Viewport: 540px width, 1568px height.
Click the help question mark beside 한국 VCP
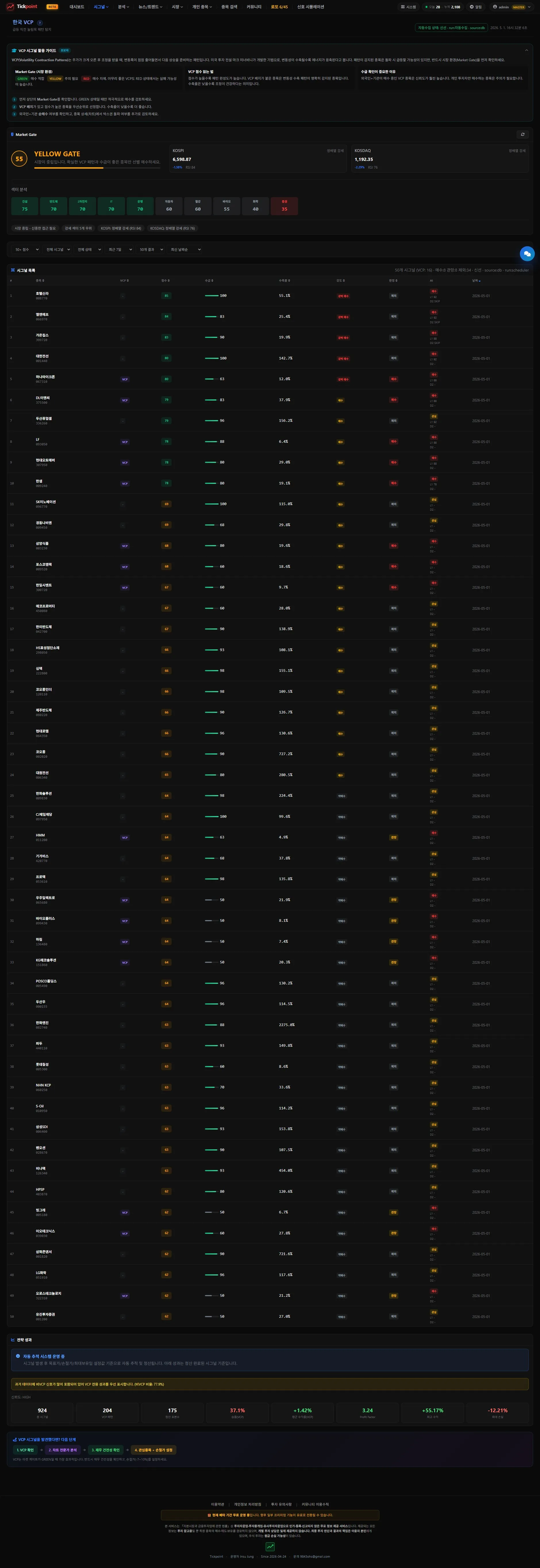tap(40, 22)
